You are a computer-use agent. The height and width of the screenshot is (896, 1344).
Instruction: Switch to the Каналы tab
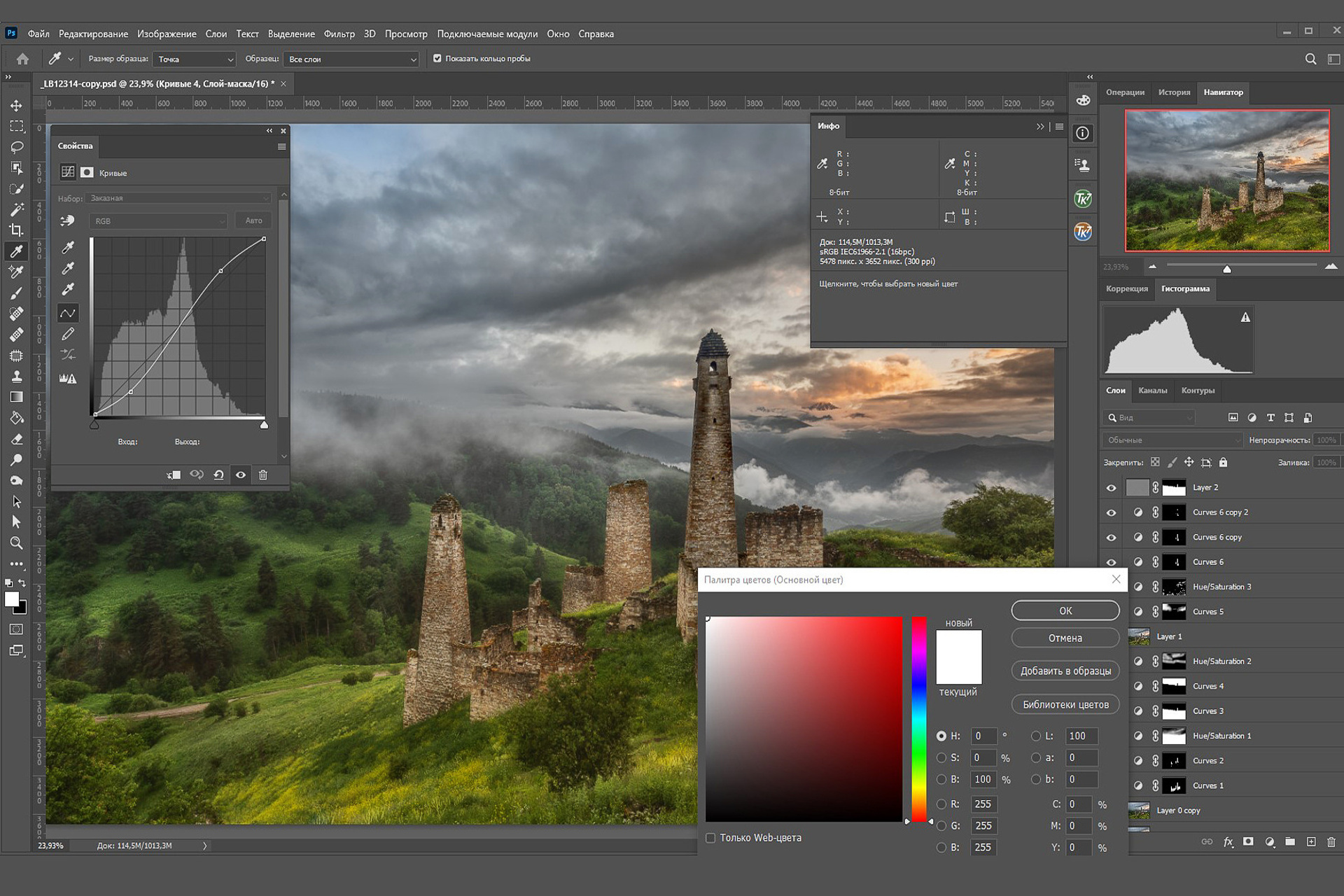pos(1152,391)
